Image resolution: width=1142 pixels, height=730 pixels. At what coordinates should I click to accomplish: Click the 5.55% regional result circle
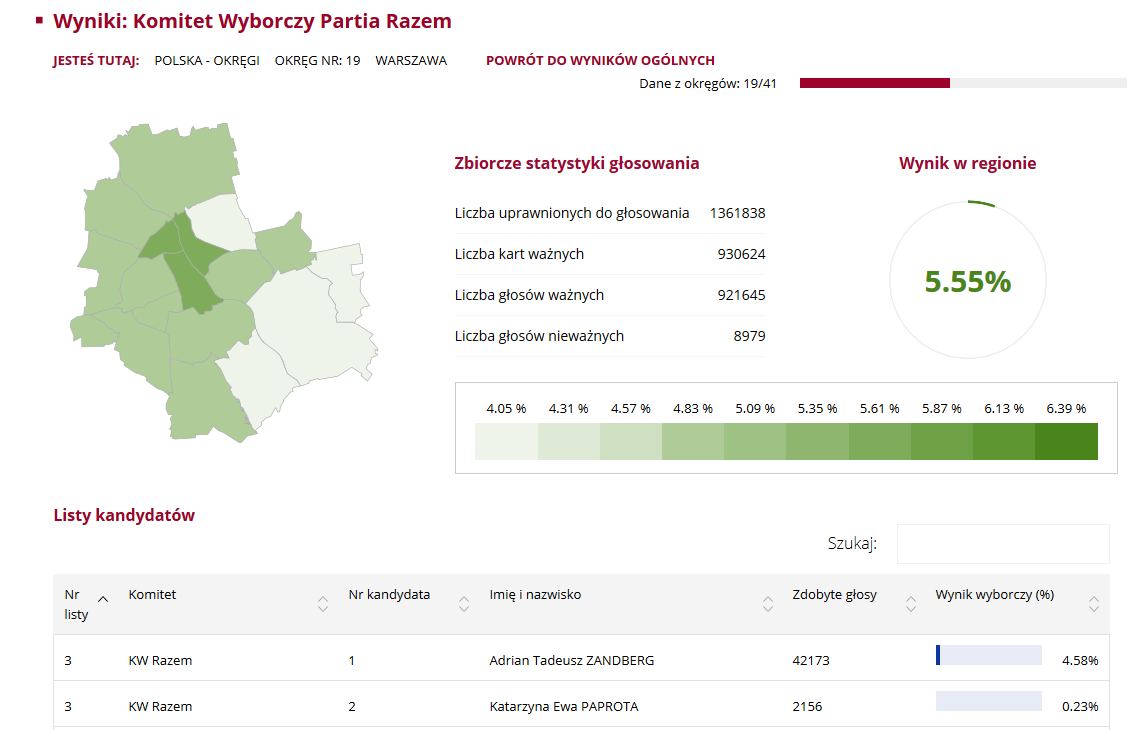tap(968, 280)
